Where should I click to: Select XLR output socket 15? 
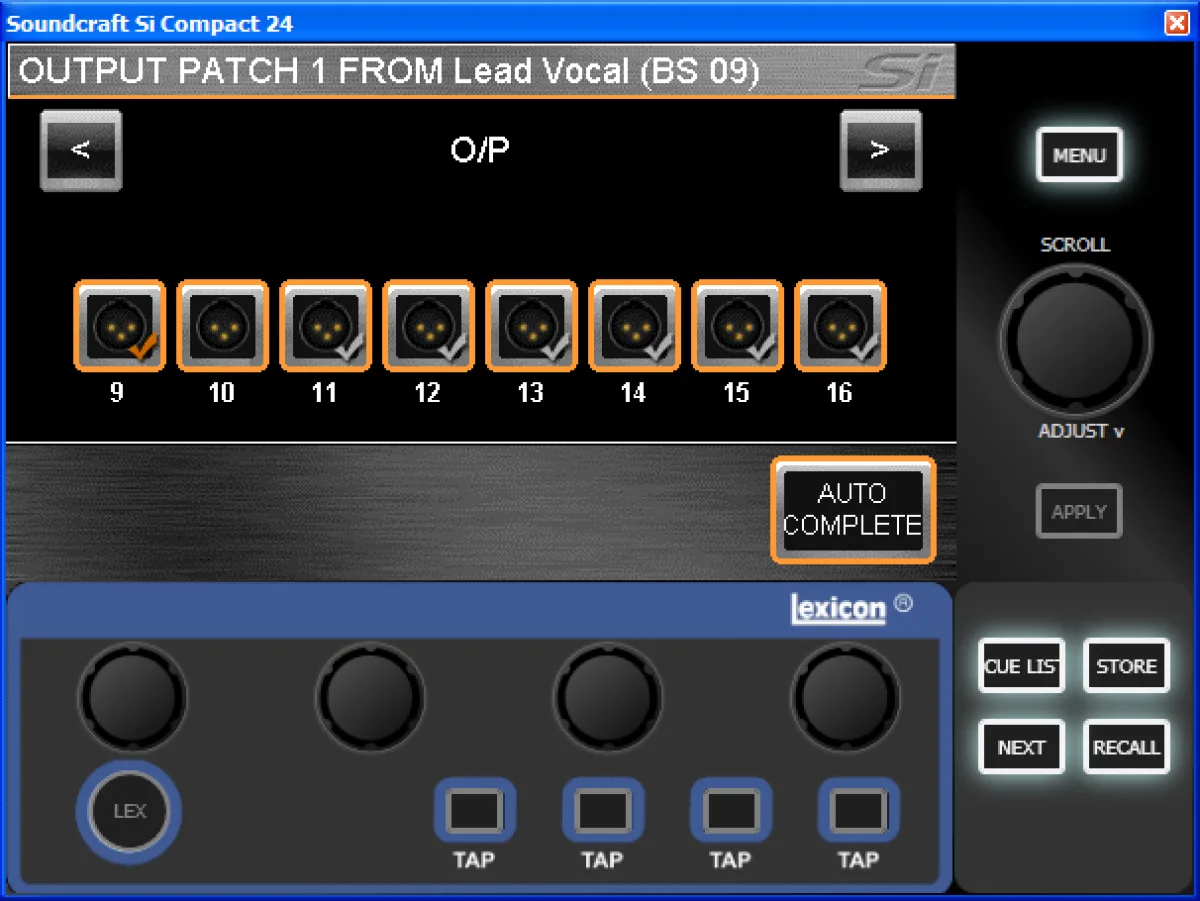click(737, 326)
